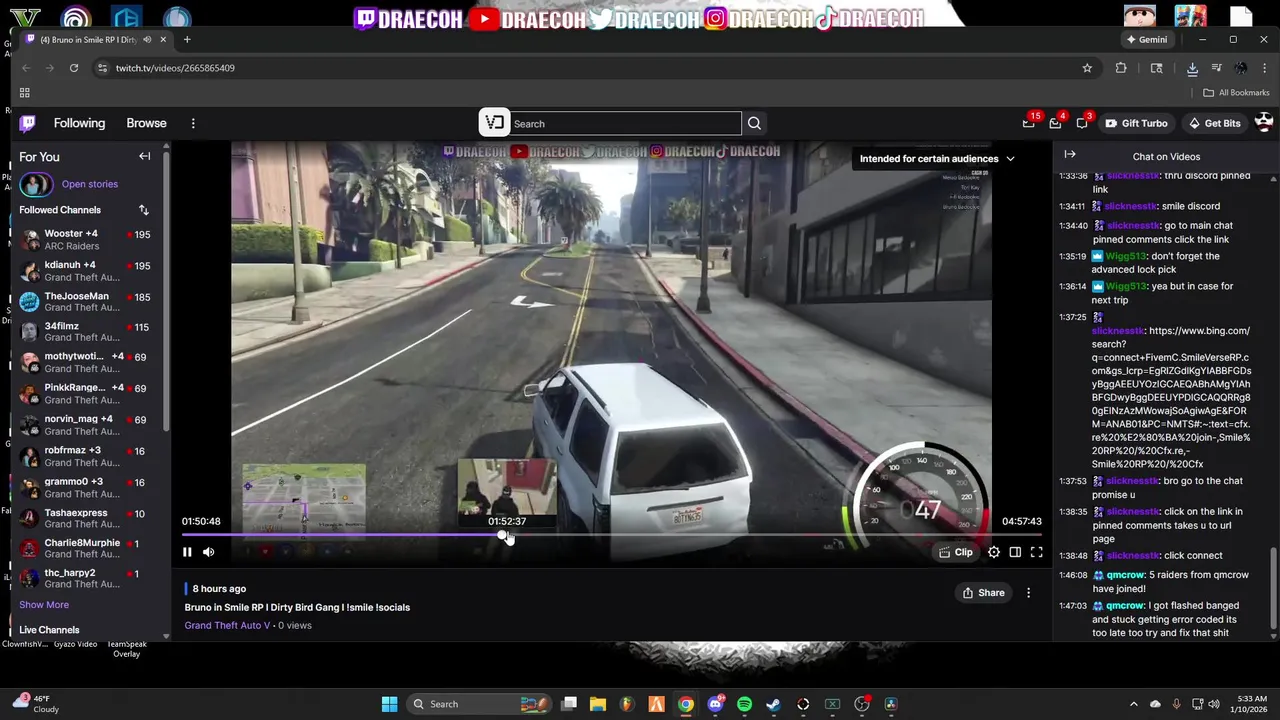Reload the page in Chrome
Viewport: 1280px width, 720px height.
point(74,68)
